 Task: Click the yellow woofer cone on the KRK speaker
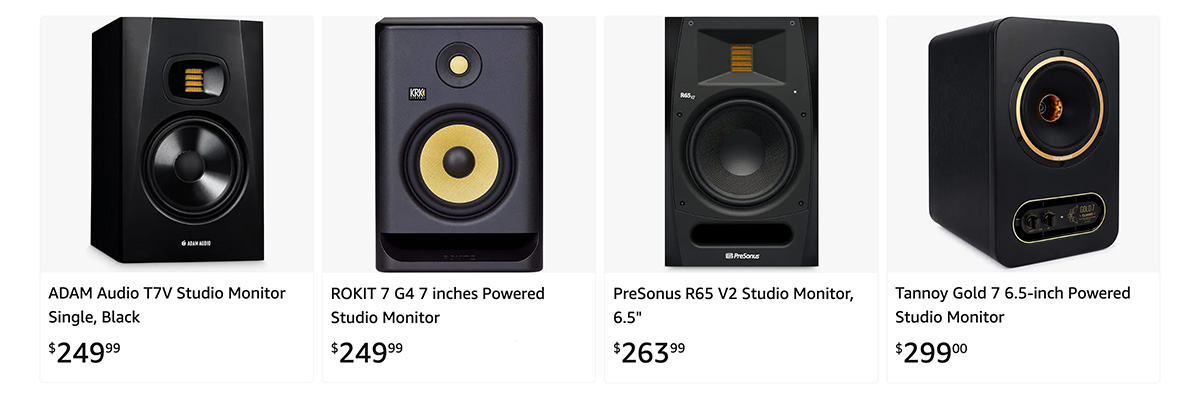[x=460, y=164]
